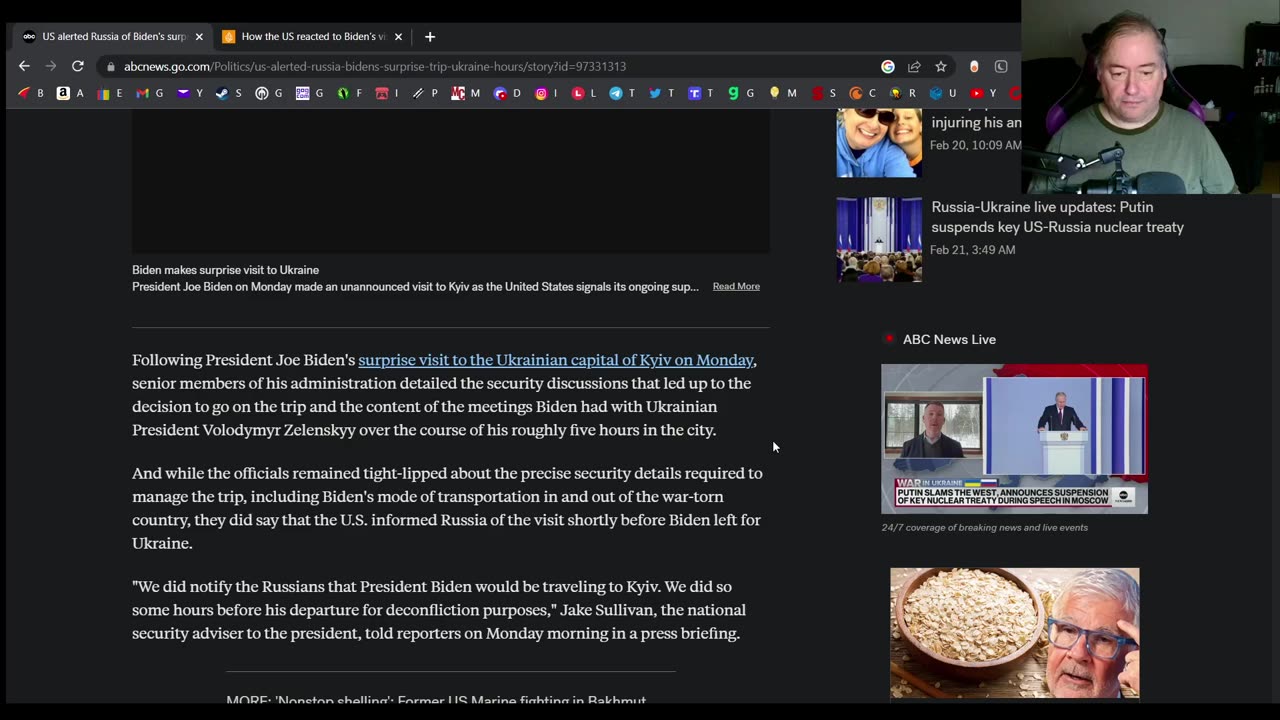The width and height of the screenshot is (1280, 720).
Task: Open the blue cube bookmark labeled U
Action: [x=942, y=93]
